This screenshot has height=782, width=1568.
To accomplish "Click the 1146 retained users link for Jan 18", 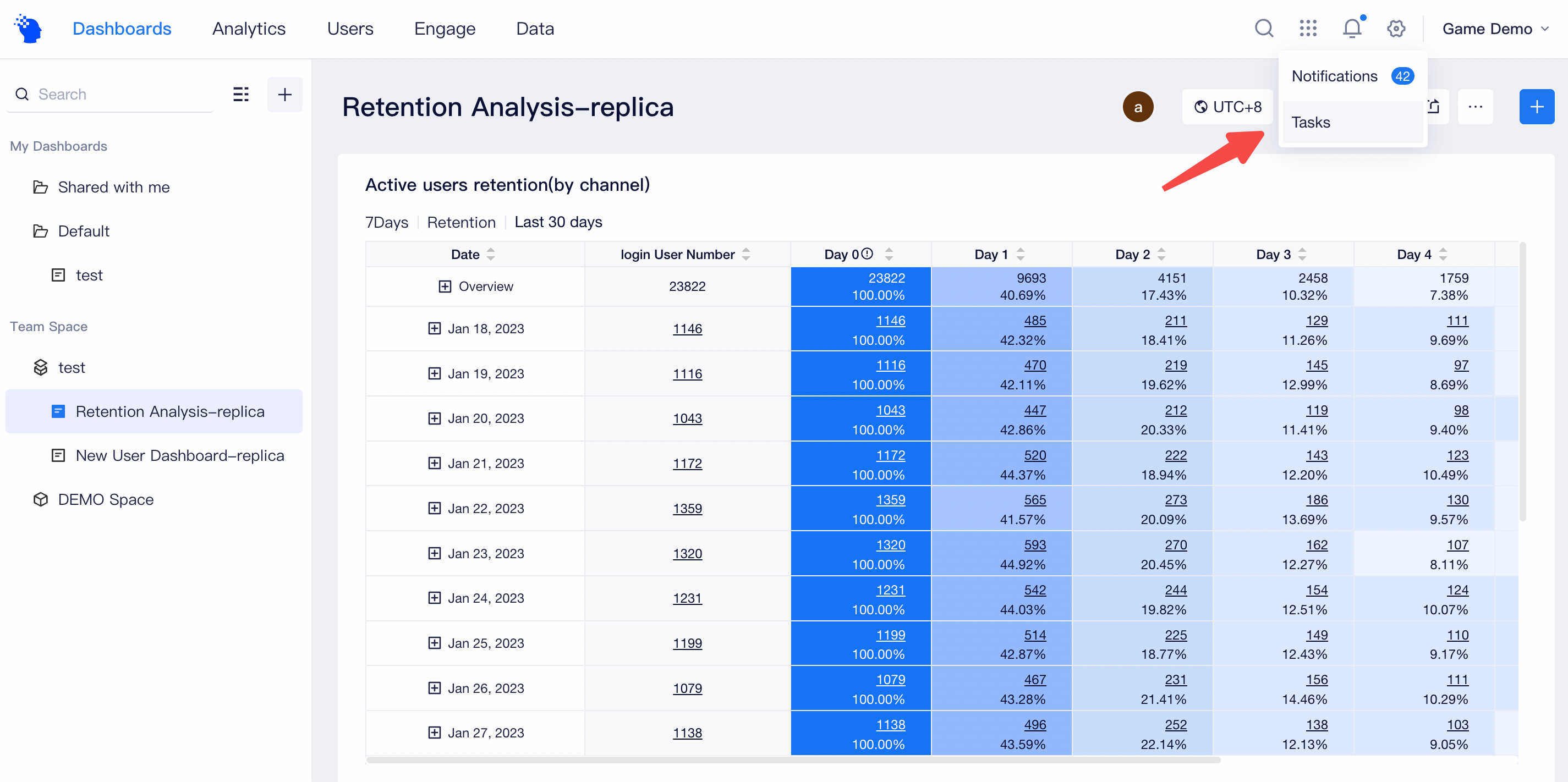I will [x=891, y=320].
